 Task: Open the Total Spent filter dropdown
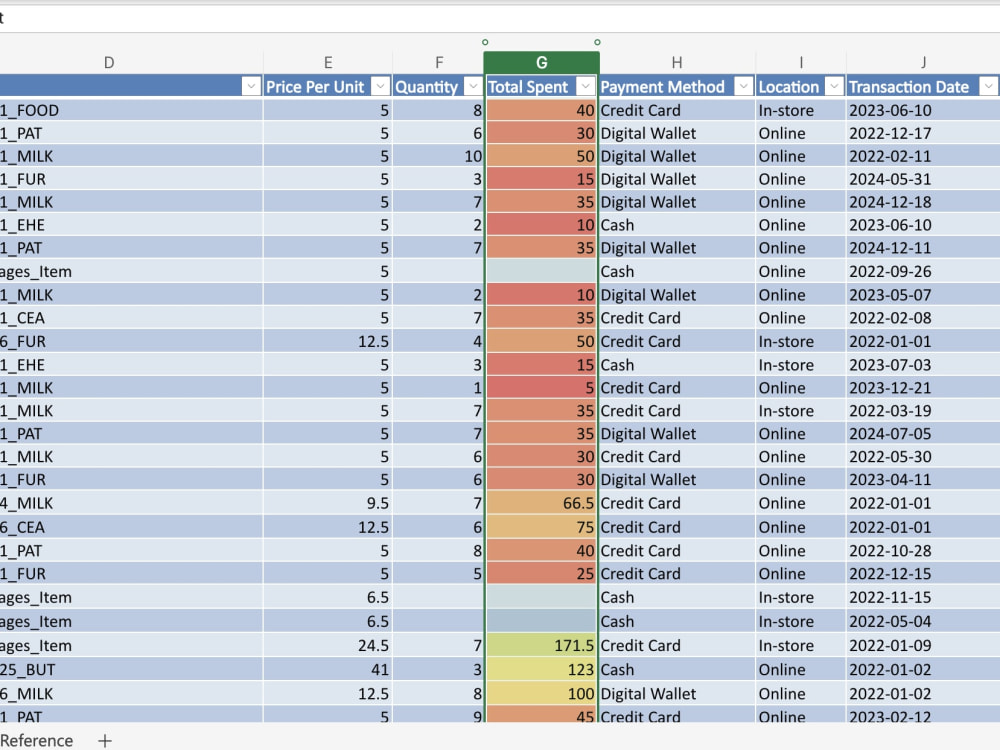pos(586,86)
